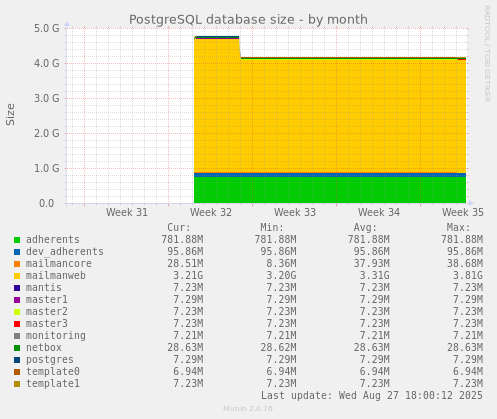Viewport: 497px width, 419px height.
Task: Click mailmancore current value 28.51M
Action: coord(185,263)
